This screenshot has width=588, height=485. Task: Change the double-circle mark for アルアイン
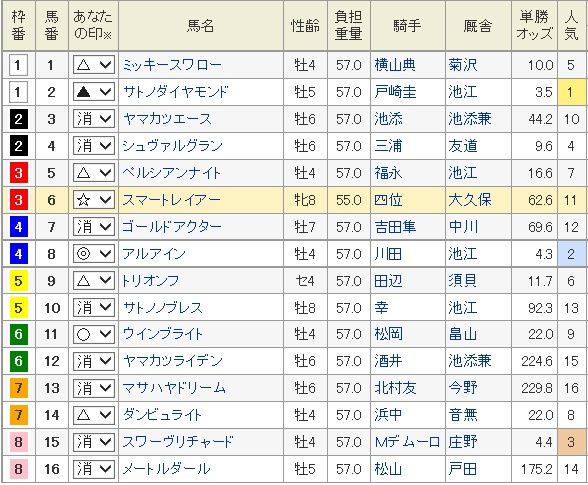coord(93,254)
